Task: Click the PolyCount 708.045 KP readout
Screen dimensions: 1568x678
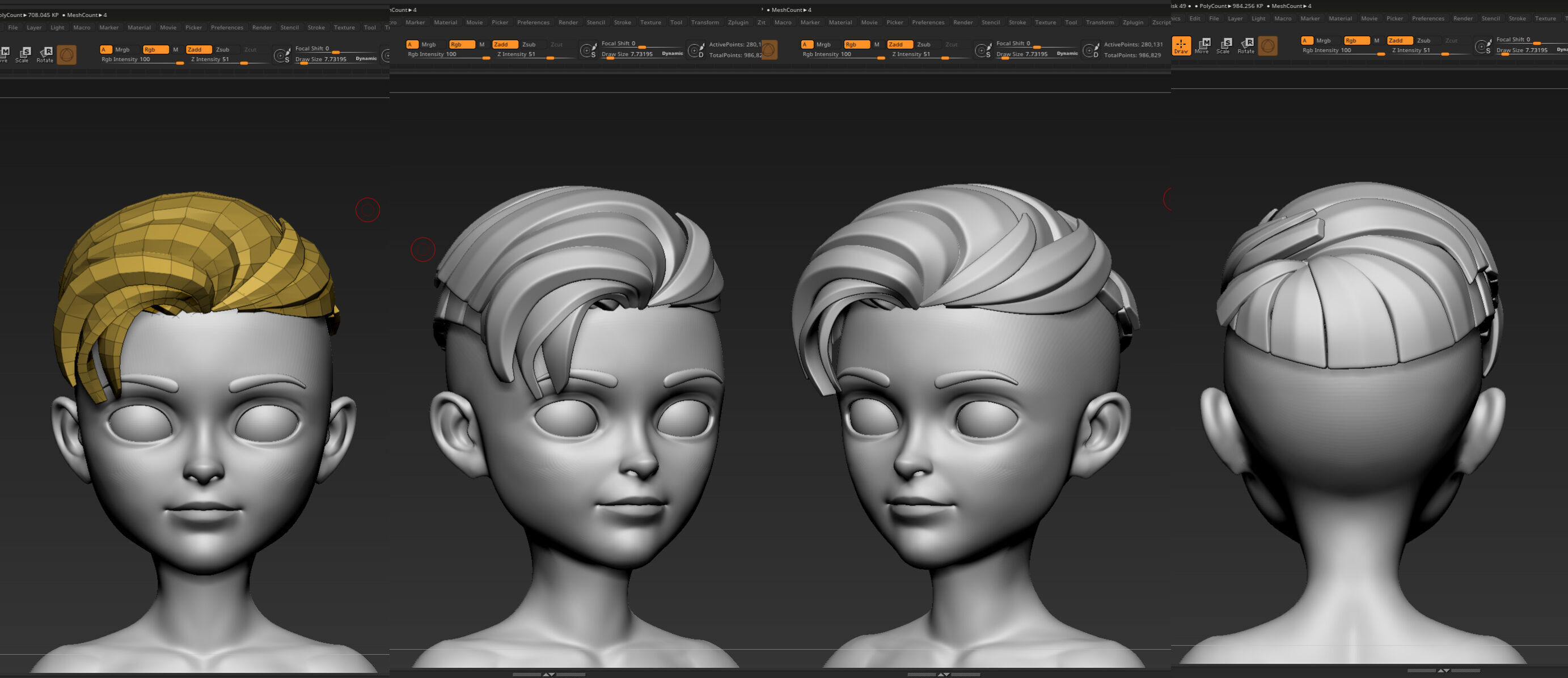Action: point(29,15)
